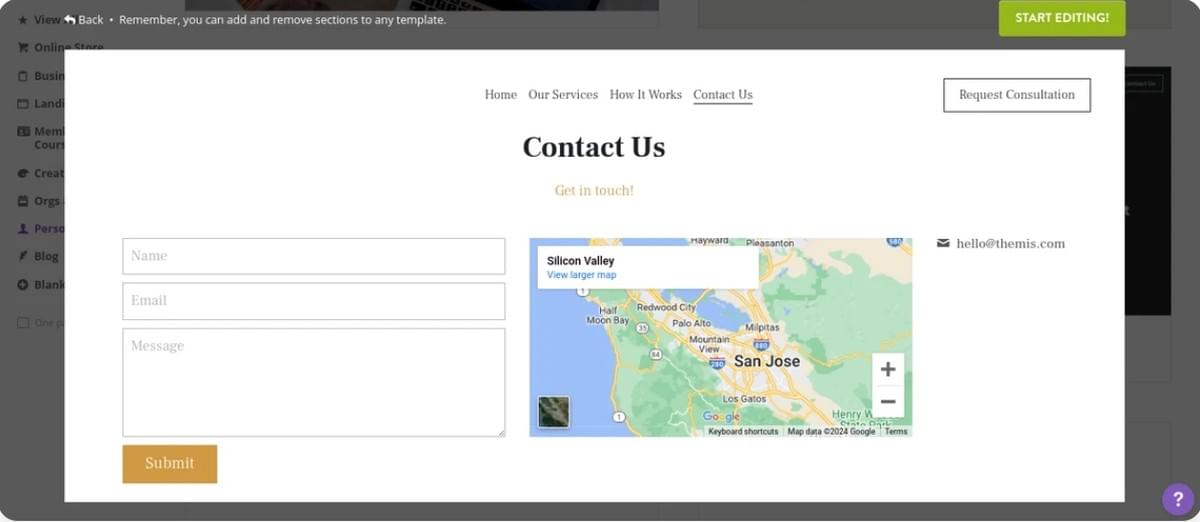Click the hello@themis.com email address
This screenshot has height=522, width=1200.
[1010, 244]
